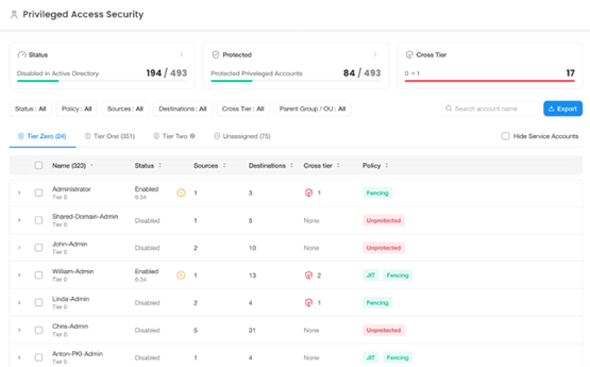Focus the Search account name field
Screen dimensions: 590x367
(x=490, y=109)
